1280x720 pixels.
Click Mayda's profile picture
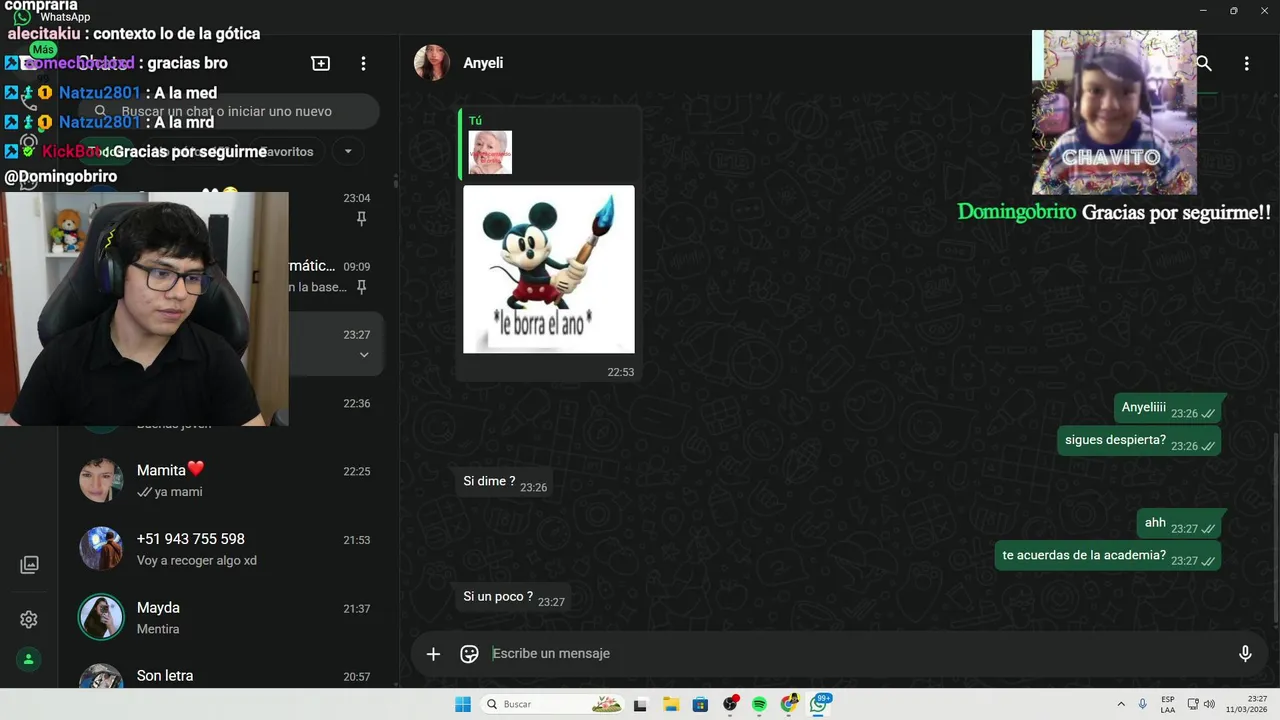[101, 618]
